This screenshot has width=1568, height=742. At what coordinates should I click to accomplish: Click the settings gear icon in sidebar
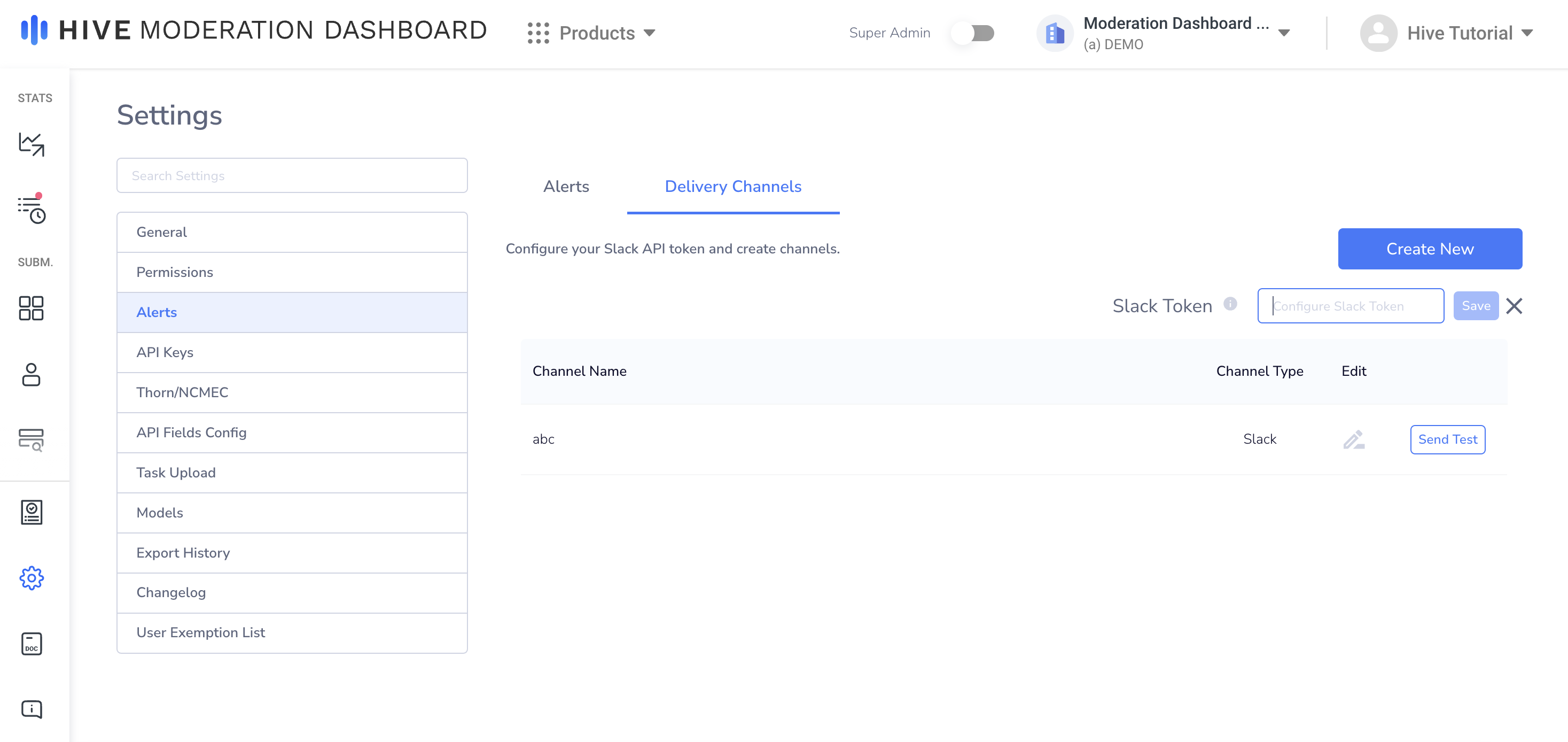tap(31, 577)
